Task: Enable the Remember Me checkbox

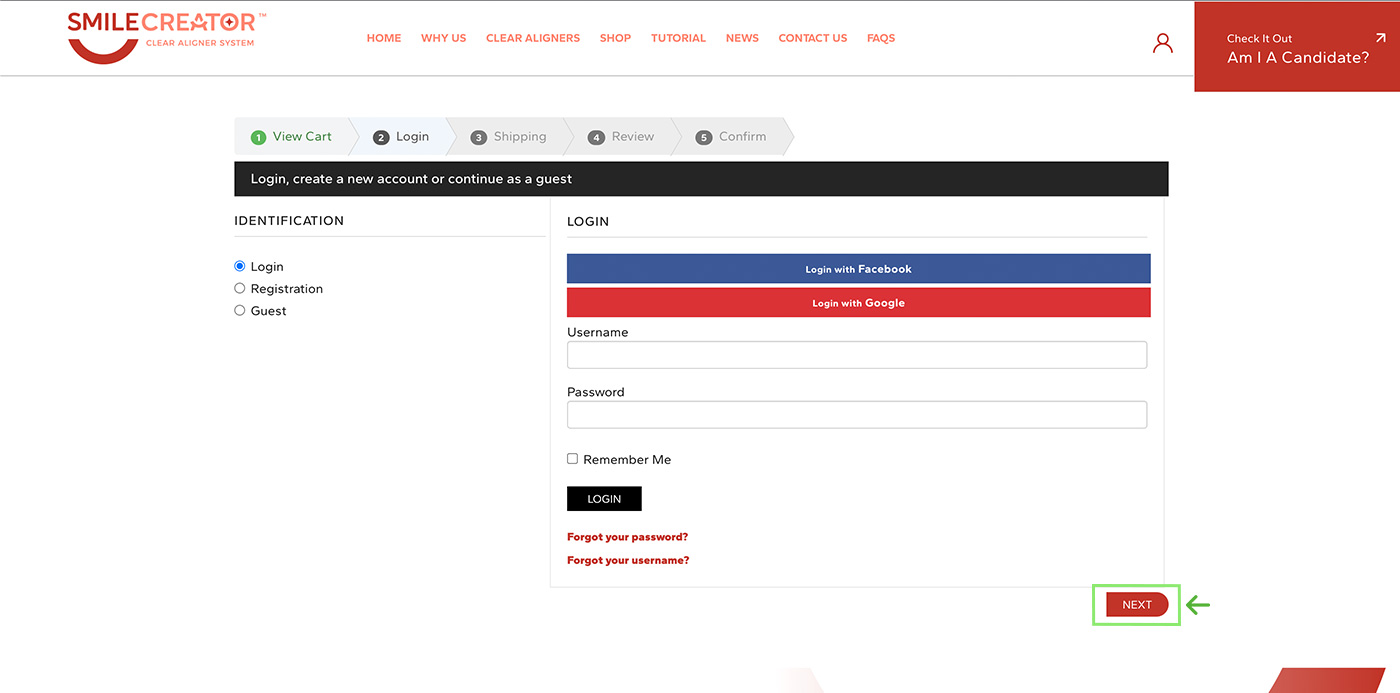Action: [573, 459]
